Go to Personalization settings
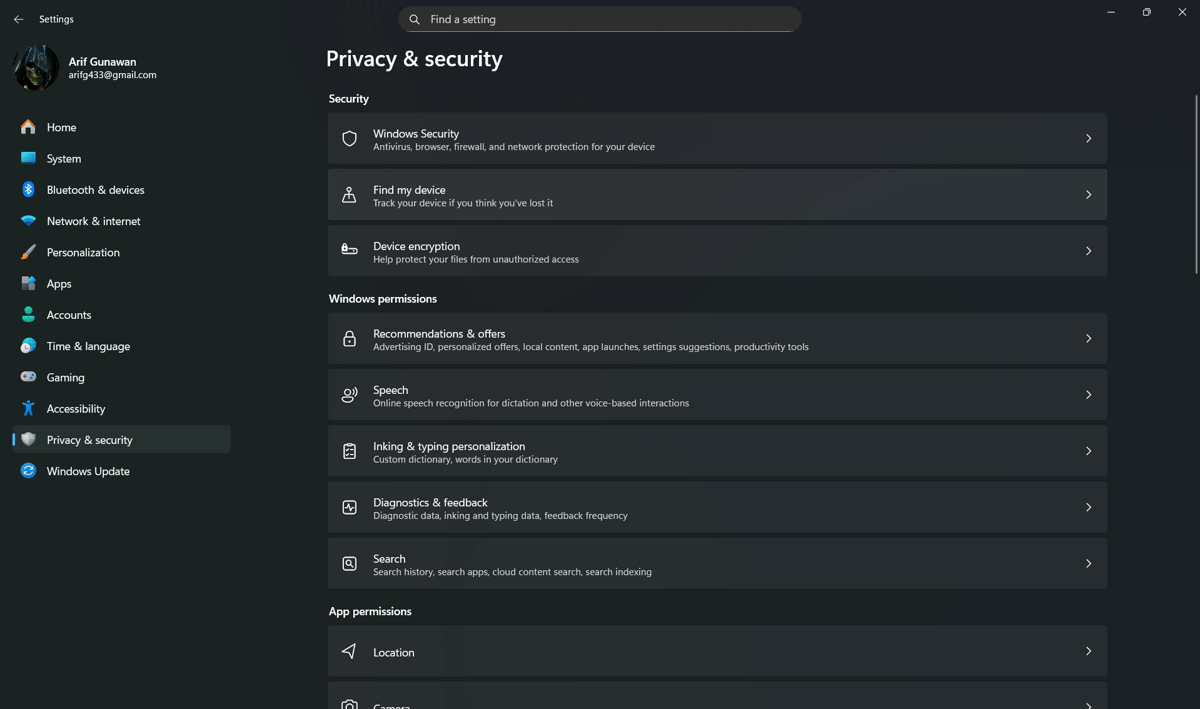The image size is (1200, 709). 83,252
